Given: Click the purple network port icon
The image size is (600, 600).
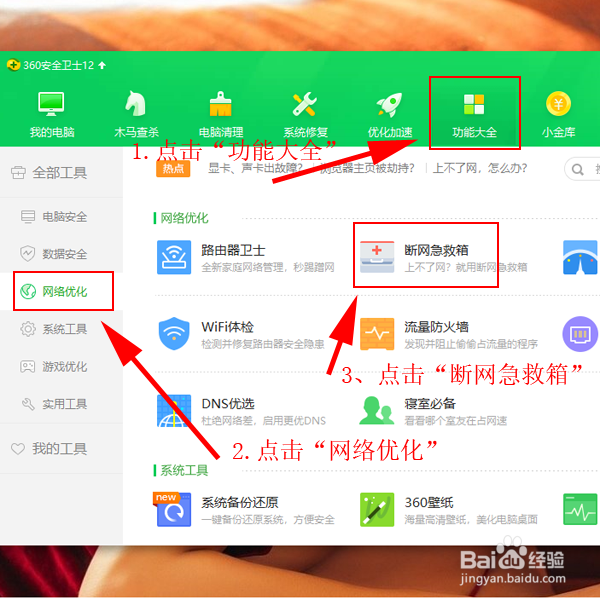Looking at the screenshot, I should pos(580,334).
